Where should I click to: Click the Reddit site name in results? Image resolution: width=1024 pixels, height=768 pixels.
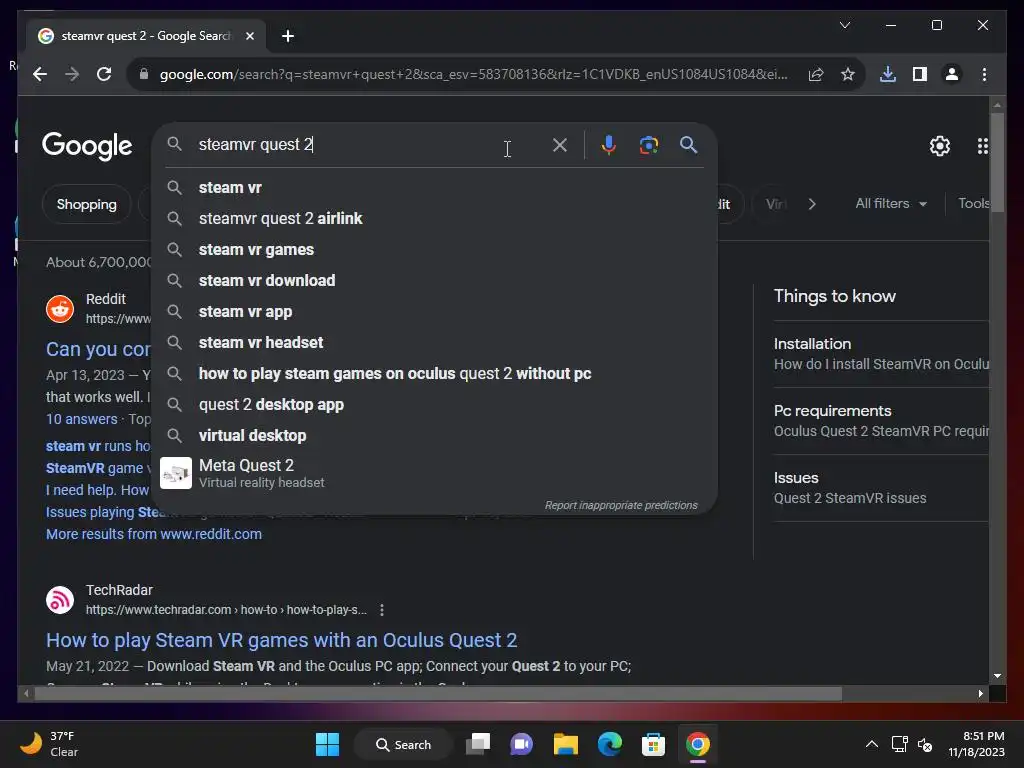coord(106,299)
